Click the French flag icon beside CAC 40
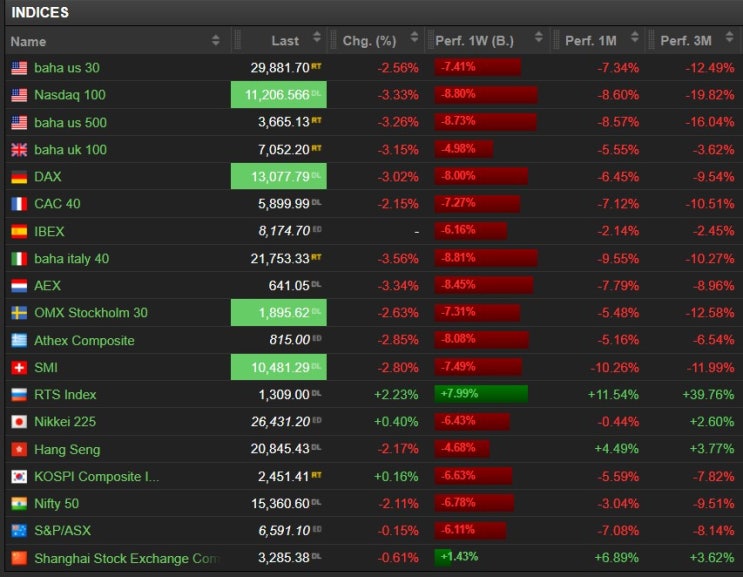This screenshot has height=577, width=743. (x=19, y=204)
